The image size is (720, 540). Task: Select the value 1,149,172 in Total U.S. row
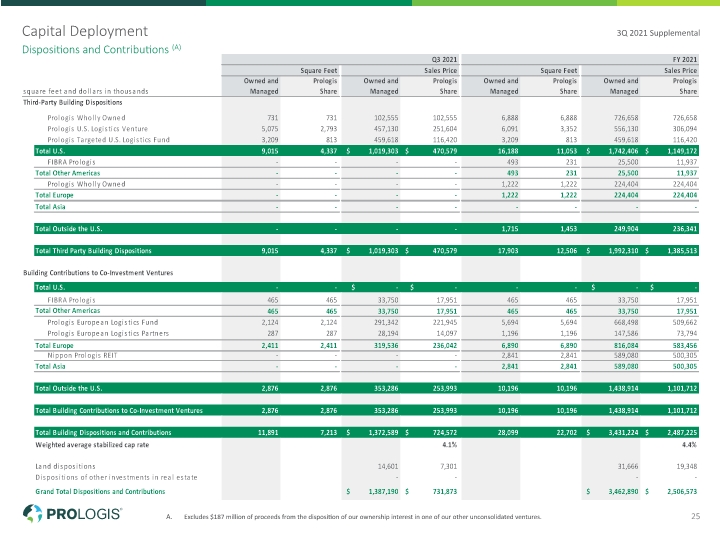point(682,151)
